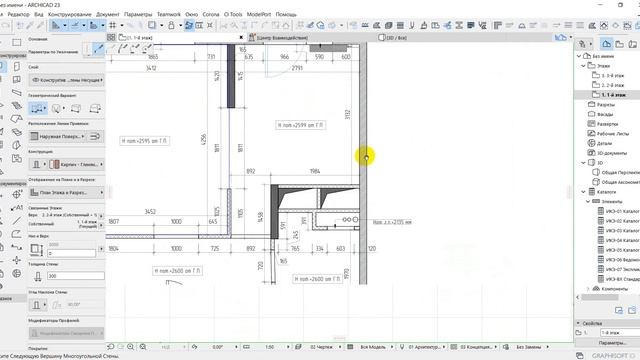This screenshot has width=640, height=360.
Task: Collapse the Этажи tree node
Action: (x=583, y=66)
